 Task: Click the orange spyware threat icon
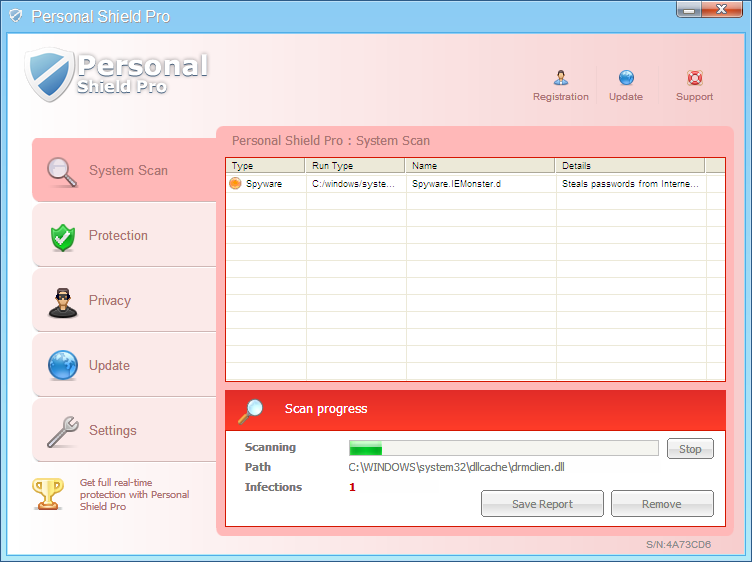[235, 183]
